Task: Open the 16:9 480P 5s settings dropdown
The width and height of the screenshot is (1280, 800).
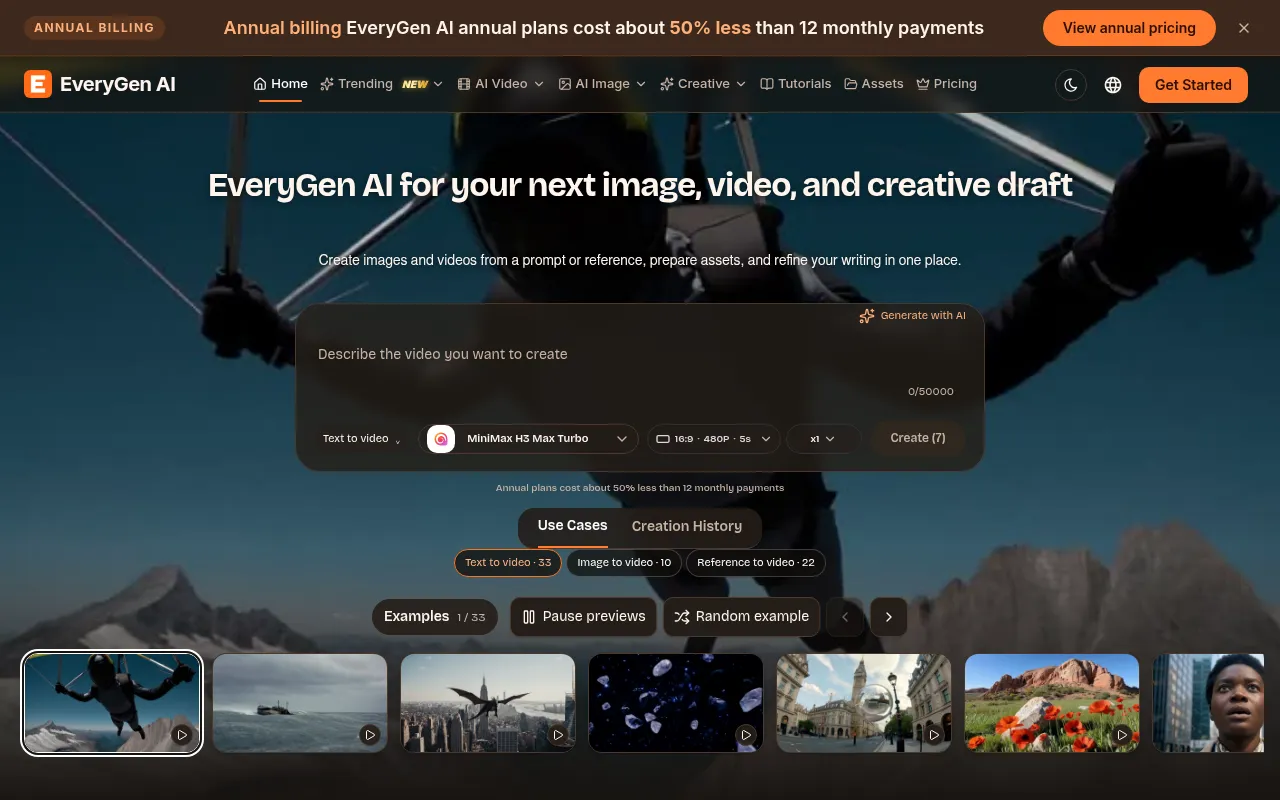Action: (x=713, y=439)
